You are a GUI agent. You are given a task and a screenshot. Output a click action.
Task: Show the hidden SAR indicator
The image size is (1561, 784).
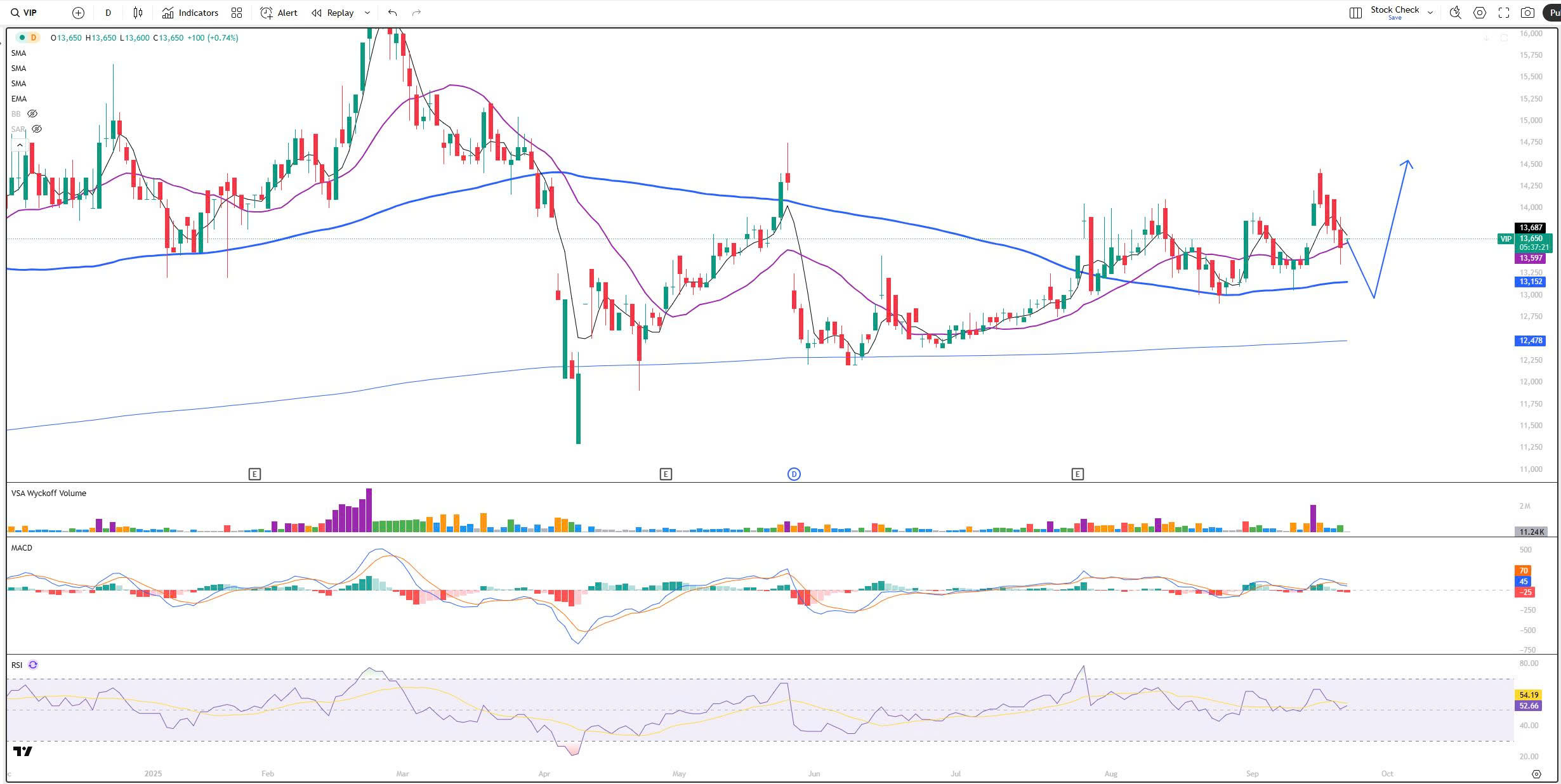click(37, 129)
